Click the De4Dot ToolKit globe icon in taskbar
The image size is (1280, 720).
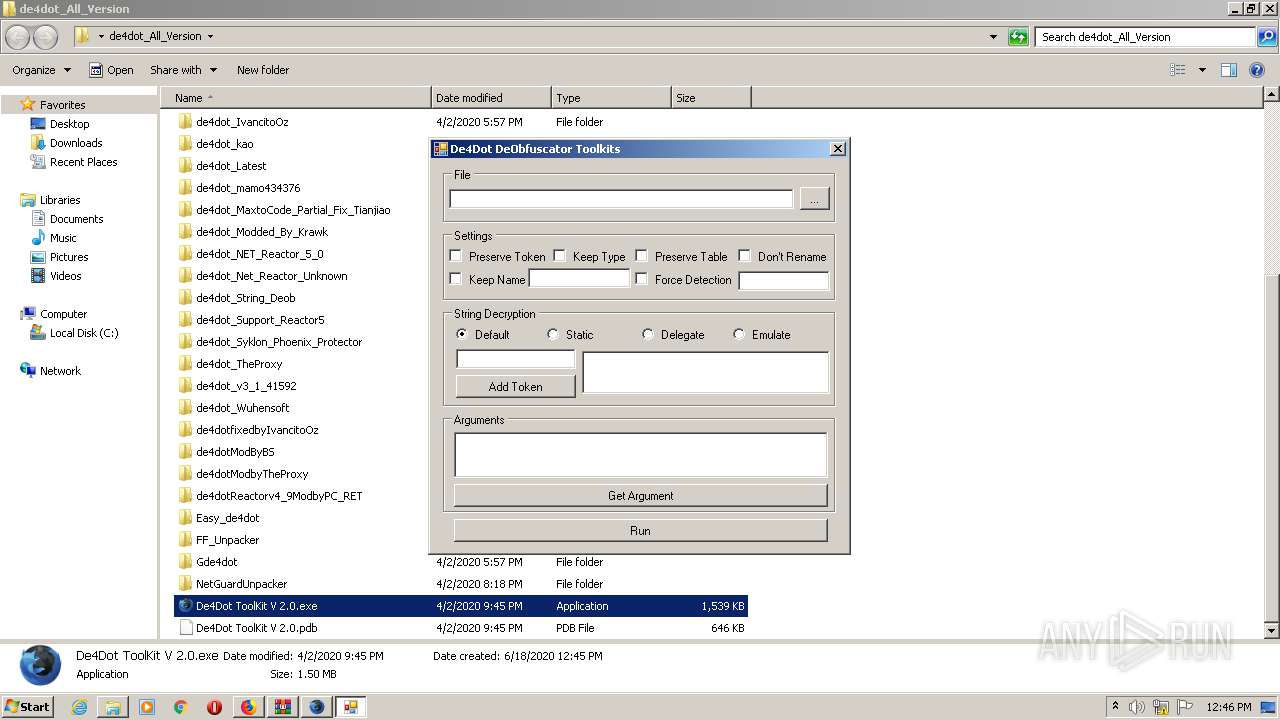point(317,707)
